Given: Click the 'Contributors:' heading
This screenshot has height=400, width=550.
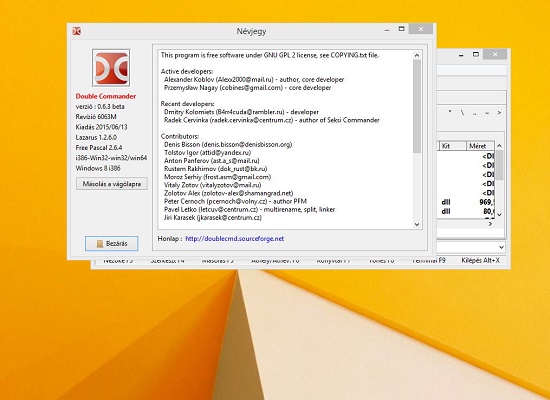Looking at the screenshot, I should 180,136.
